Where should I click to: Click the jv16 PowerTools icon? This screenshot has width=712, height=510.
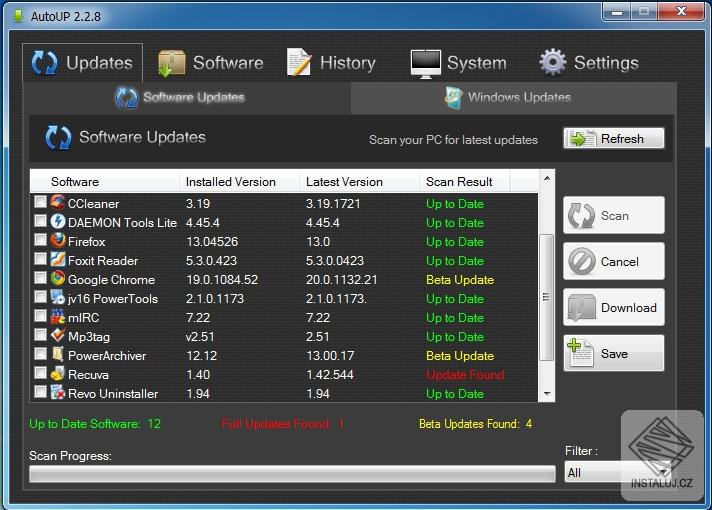coord(58,297)
